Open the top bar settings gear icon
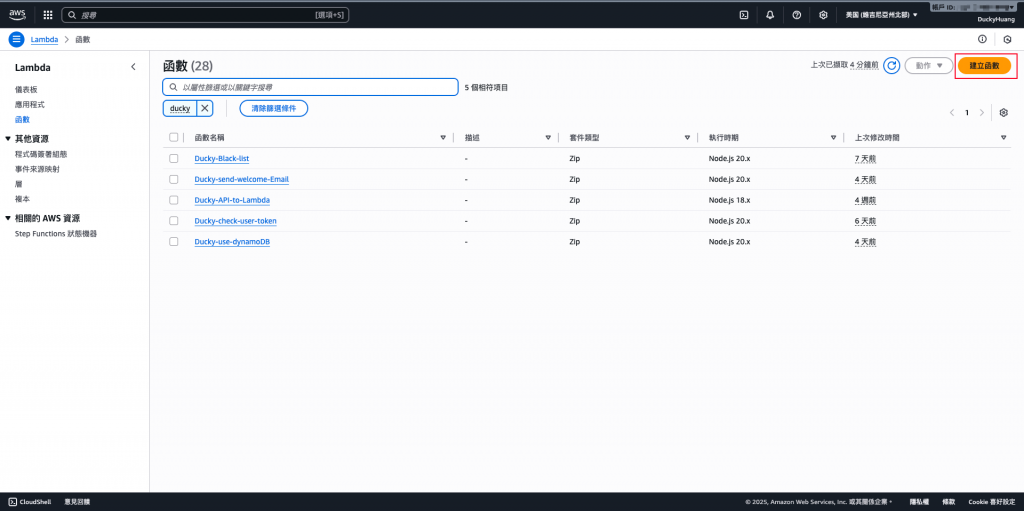The width and height of the screenshot is (1024, 511). point(824,14)
